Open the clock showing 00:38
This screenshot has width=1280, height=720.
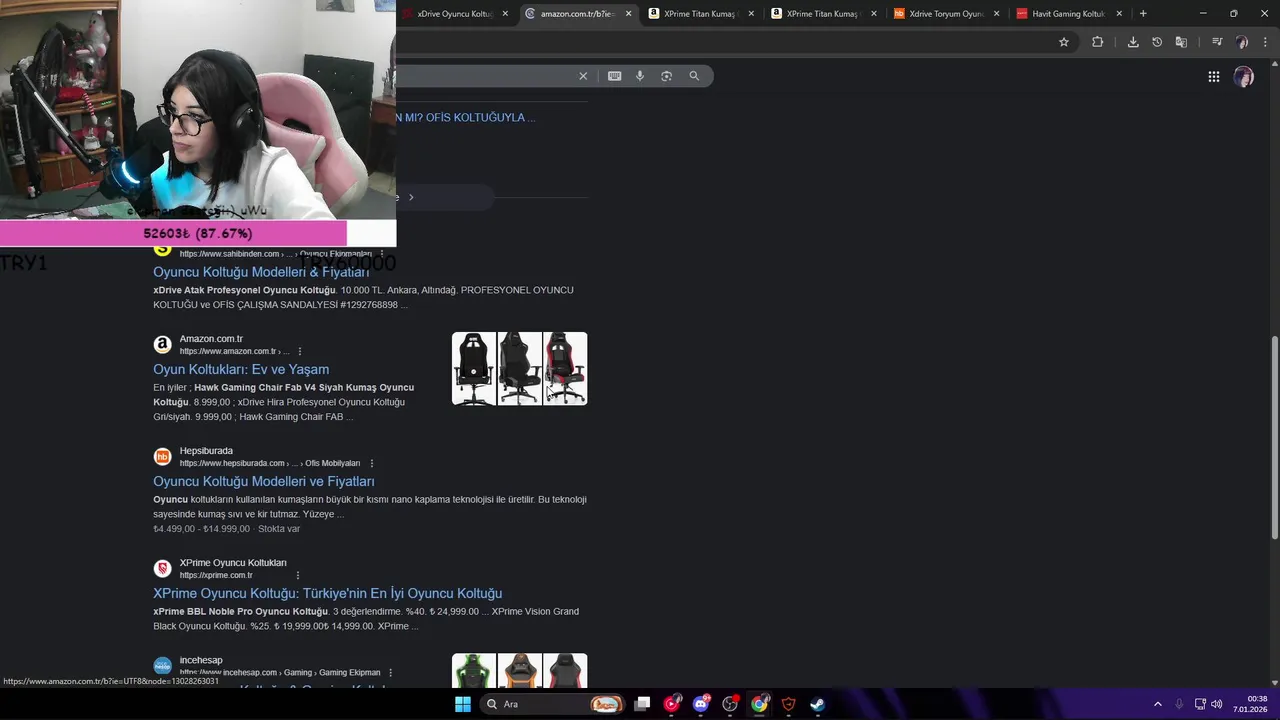point(1250,704)
